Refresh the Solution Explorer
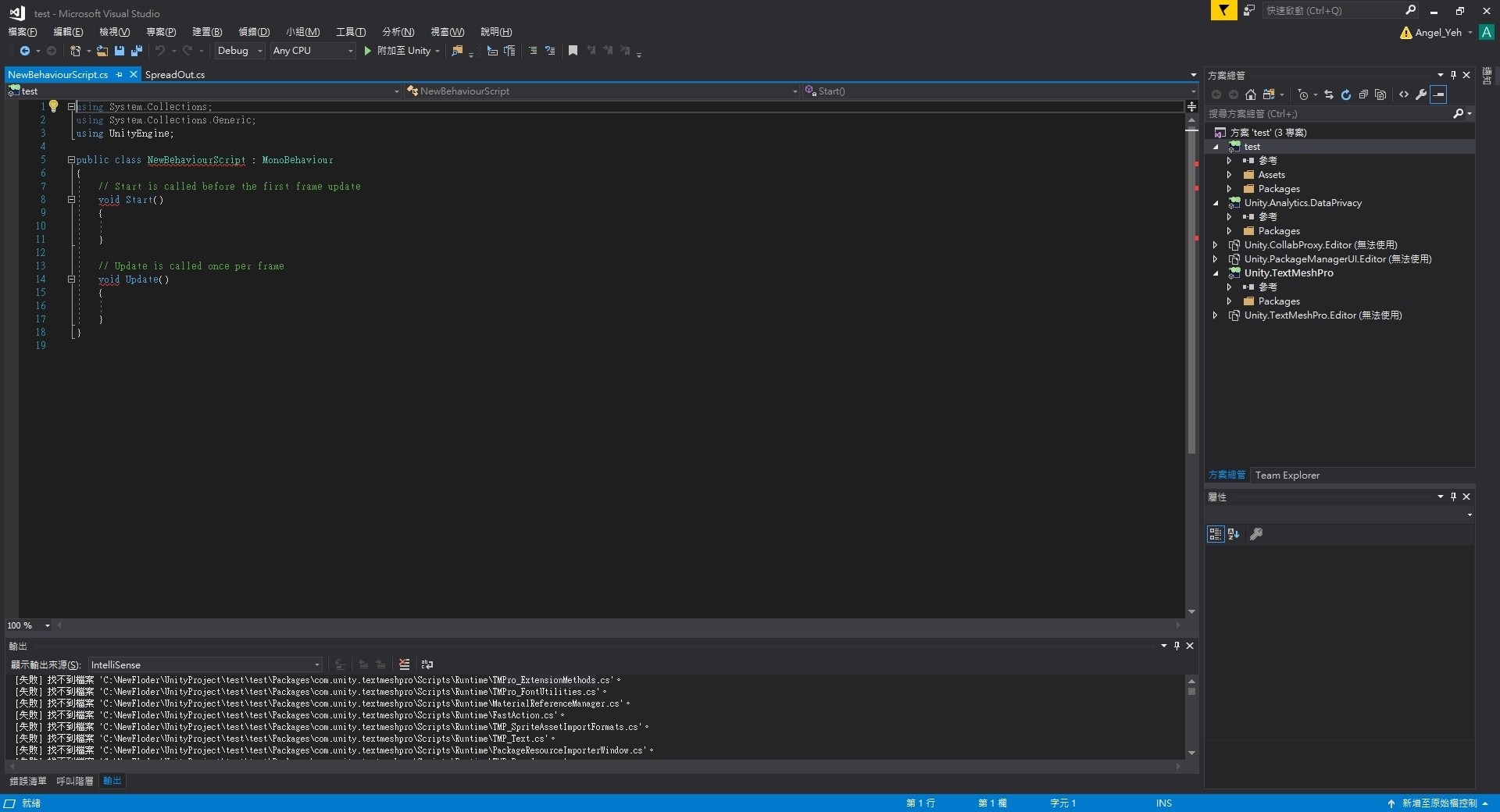The image size is (1500, 812). click(1345, 94)
